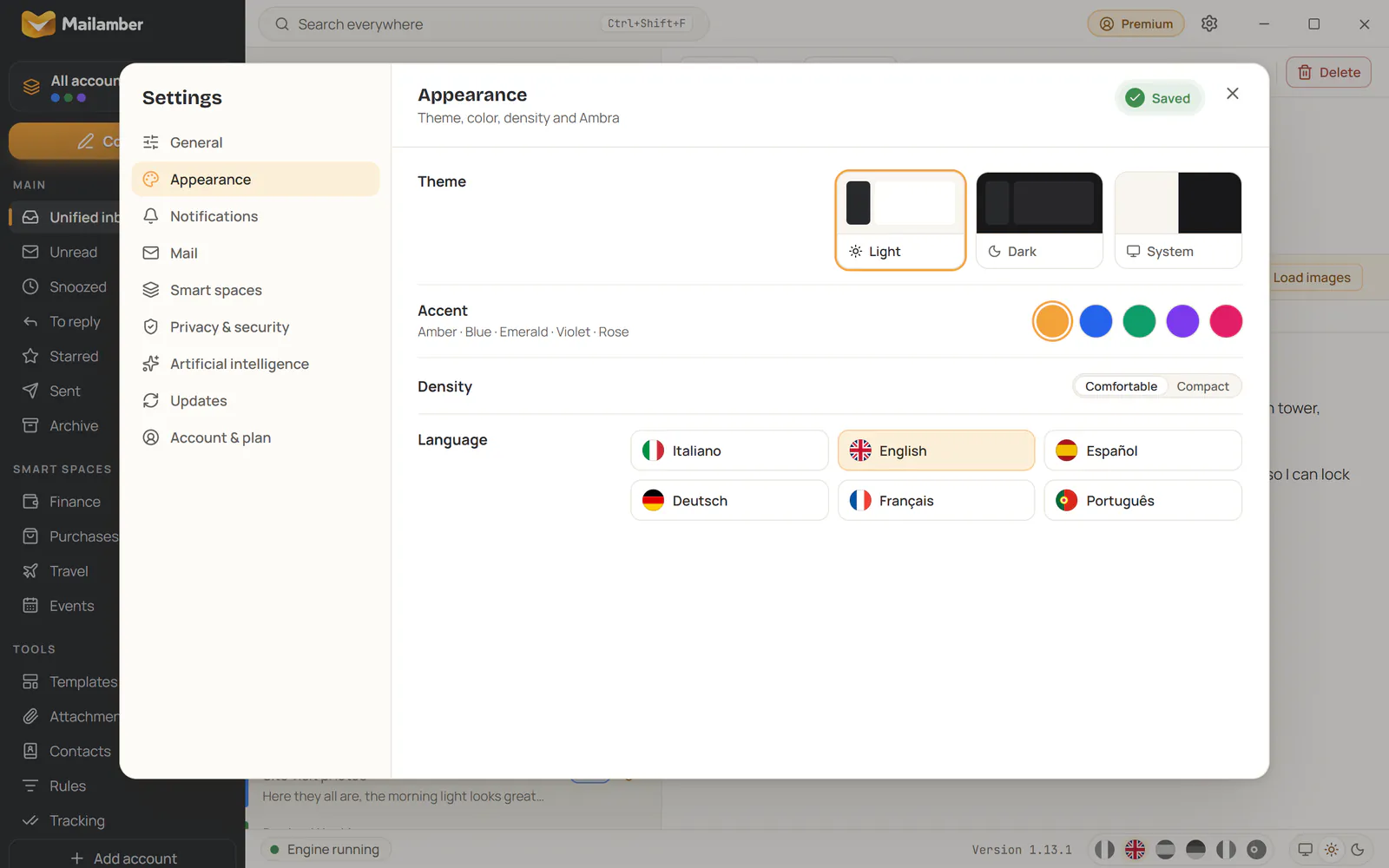1389x868 pixels.
Task: Click the Appearance palette icon
Action: point(151,180)
